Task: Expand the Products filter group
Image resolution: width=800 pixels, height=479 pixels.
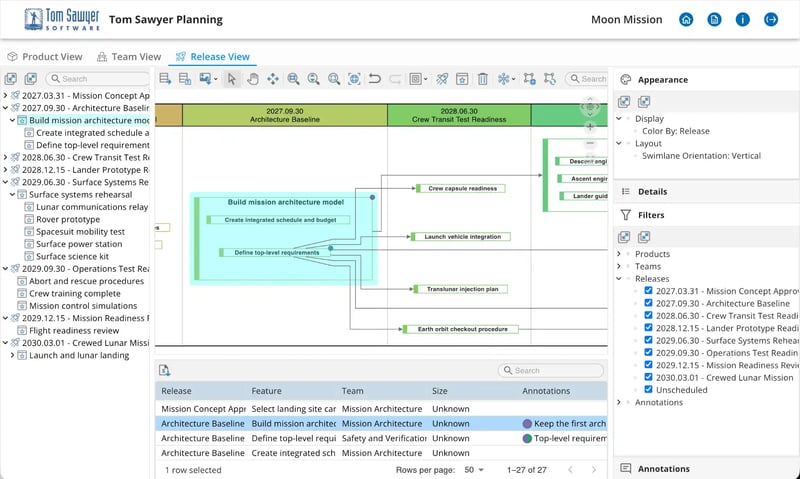Action: tap(619, 254)
